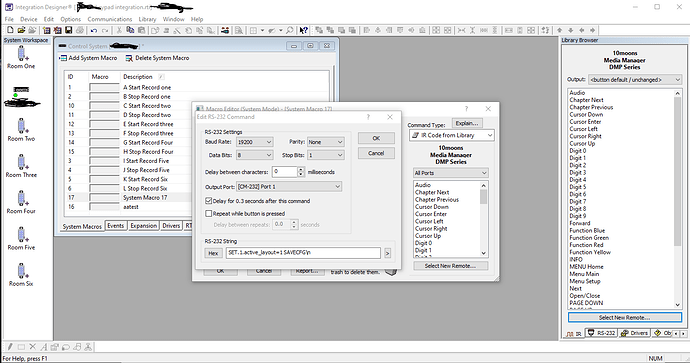Open the Library menu
This screenshot has height=363, width=690.
coord(147,19)
